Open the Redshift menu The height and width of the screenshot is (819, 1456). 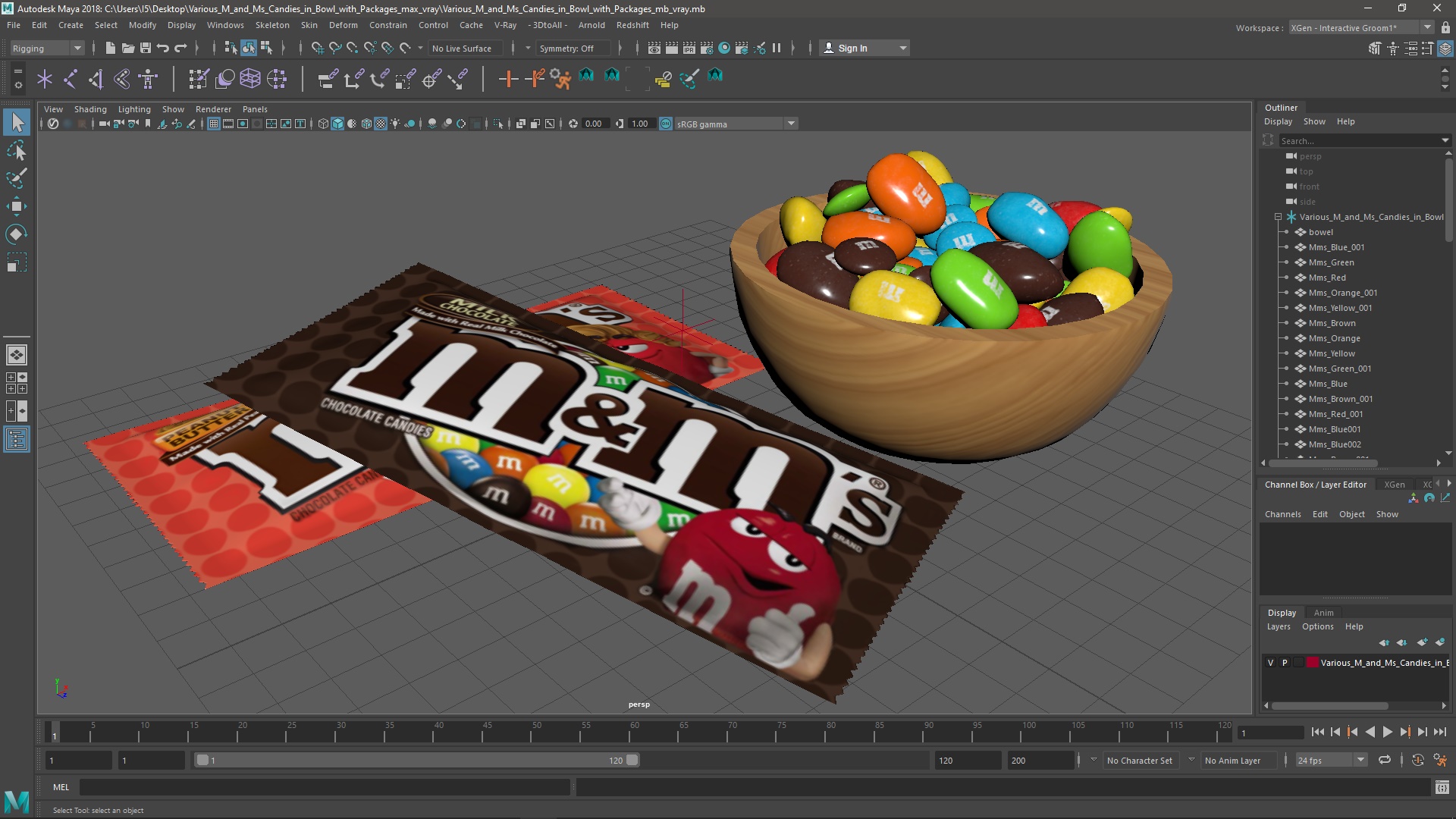pos(632,25)
